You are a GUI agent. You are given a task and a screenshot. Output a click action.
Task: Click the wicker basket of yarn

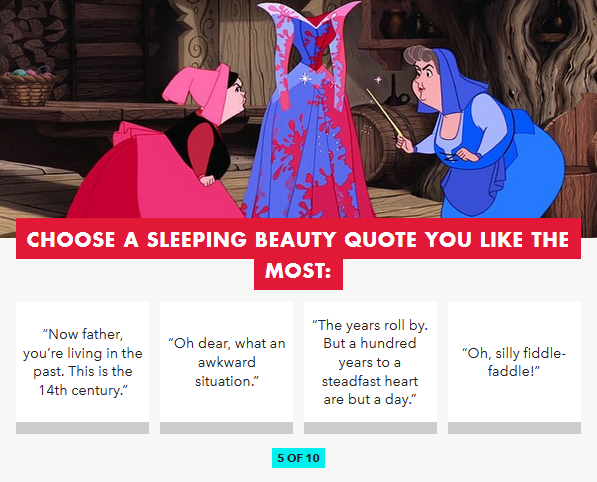pyautogui.click(x=27, y=87)
